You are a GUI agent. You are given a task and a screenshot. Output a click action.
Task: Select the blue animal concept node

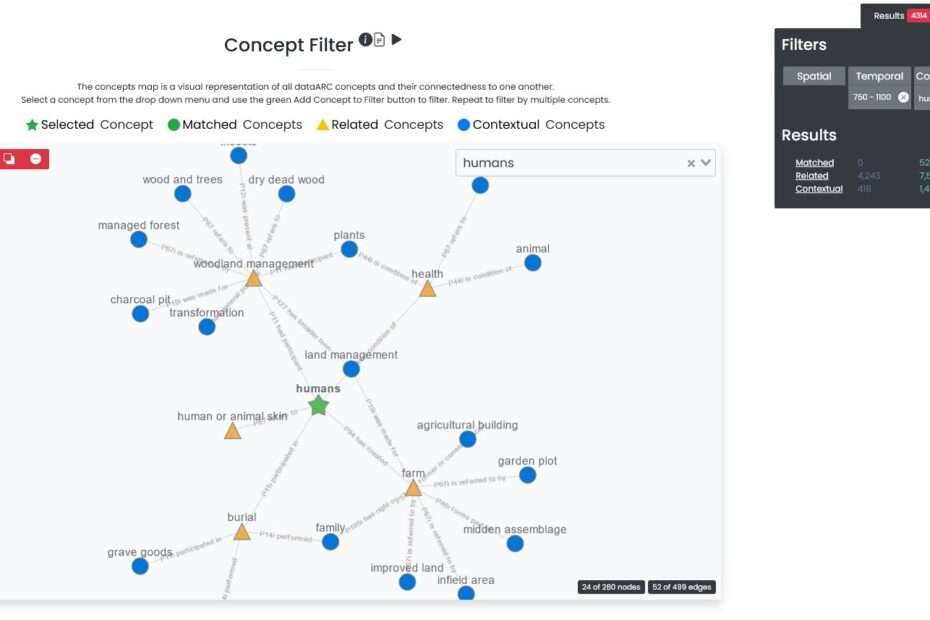[531, 262]
